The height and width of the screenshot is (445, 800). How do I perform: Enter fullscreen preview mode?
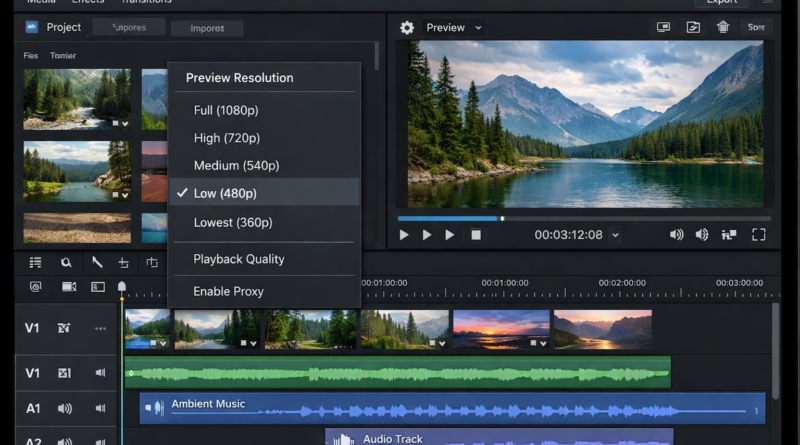[759, 235]
